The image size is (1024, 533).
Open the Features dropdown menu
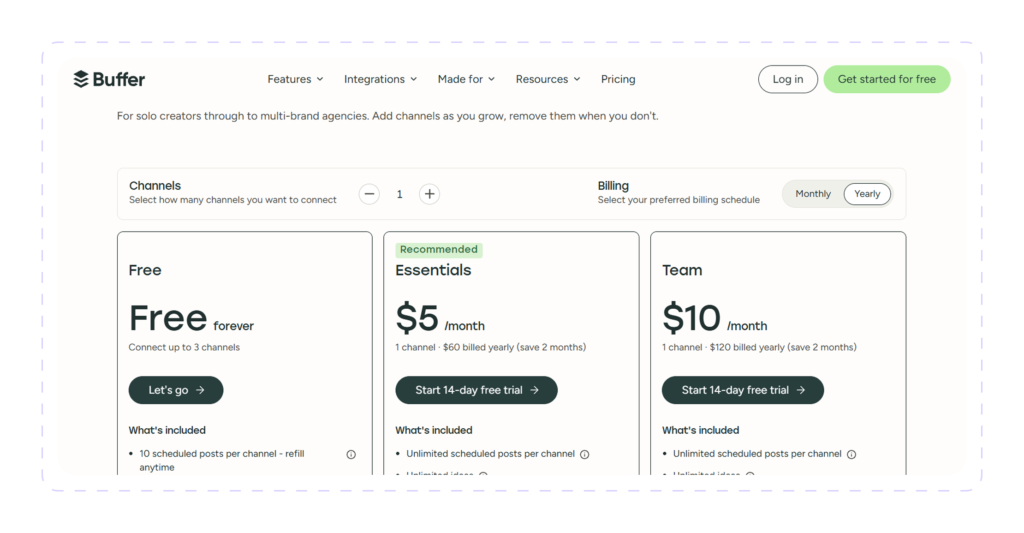coord(295,79)
